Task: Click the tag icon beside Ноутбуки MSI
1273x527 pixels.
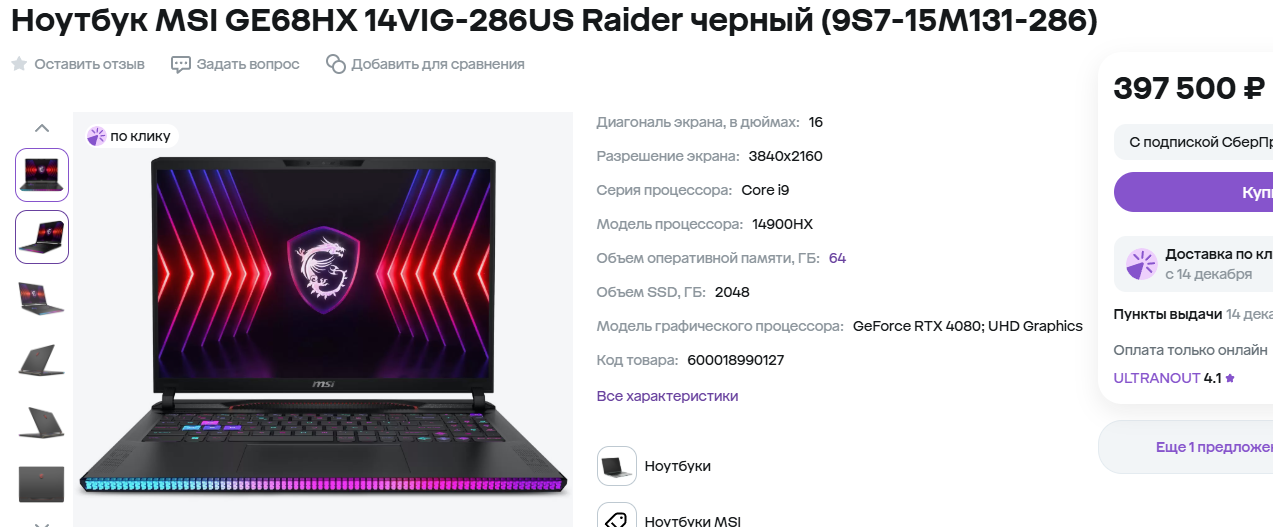Action: click(617, 515)
